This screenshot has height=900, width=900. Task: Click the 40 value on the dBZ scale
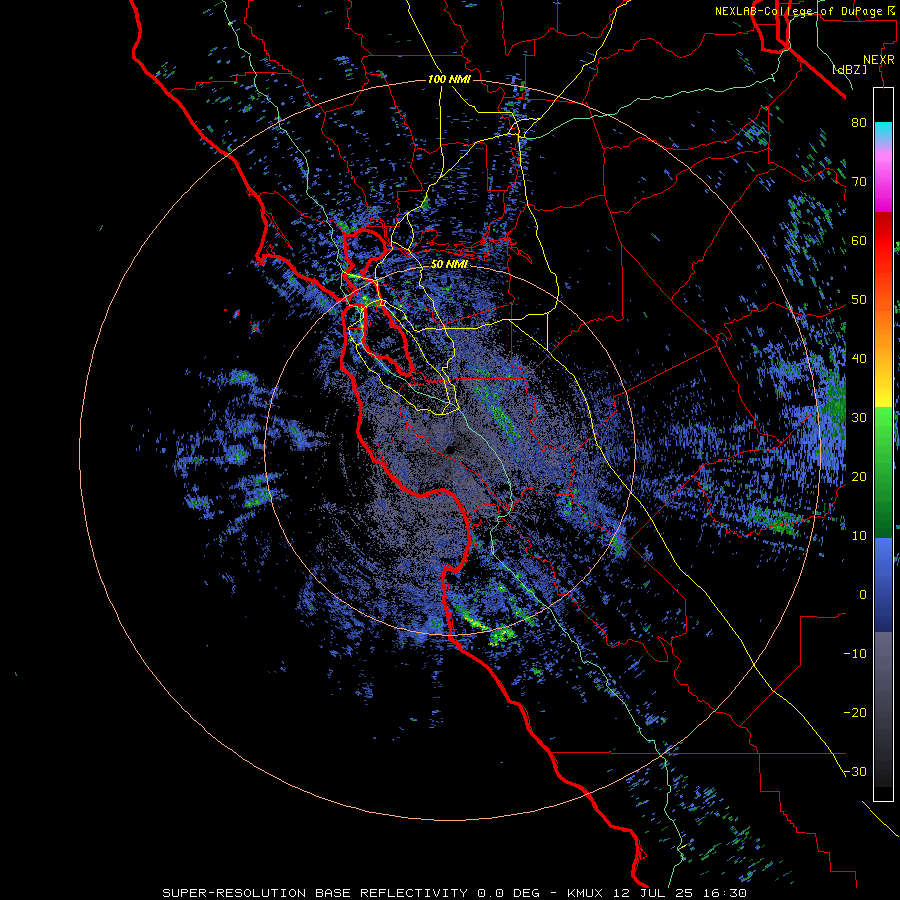(859, 358)
